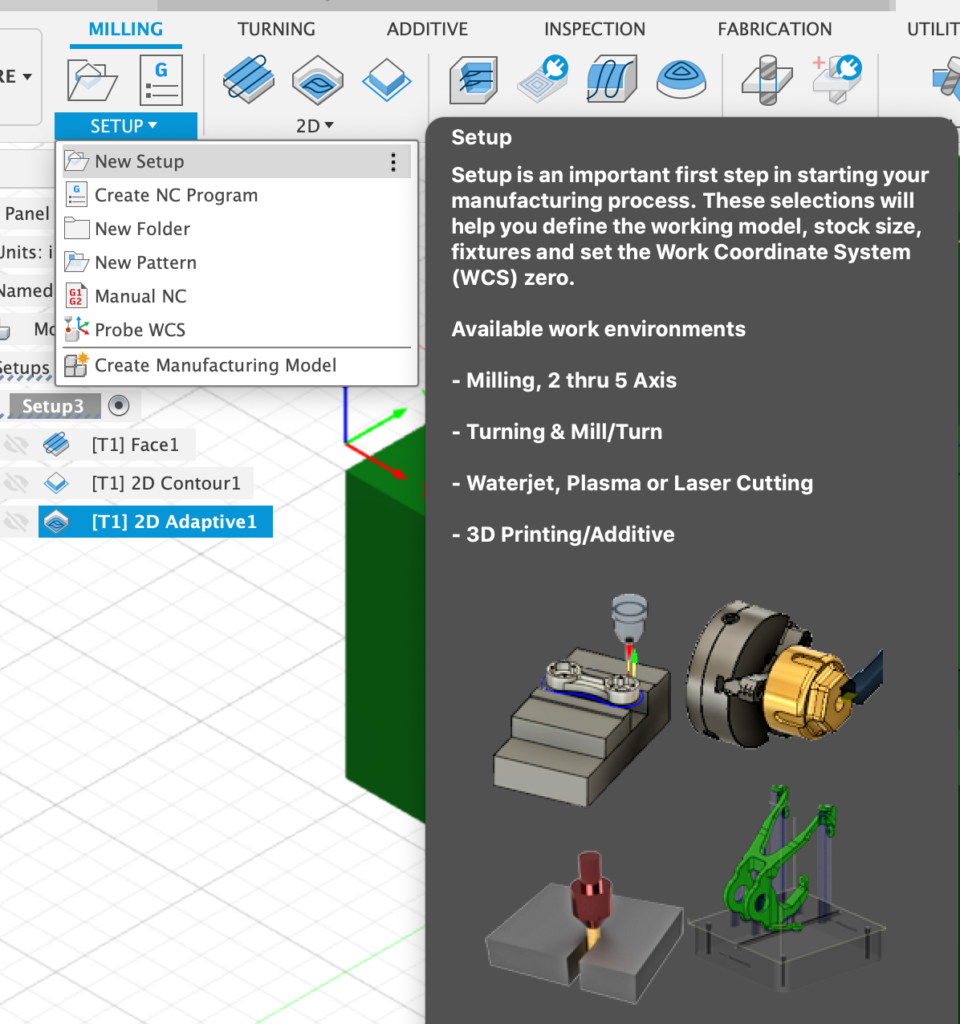Toggle visibility of 2D Adaptive1 operation
Image resolution: width=960 pixels, height=1024 pixels.
(16, 521)
